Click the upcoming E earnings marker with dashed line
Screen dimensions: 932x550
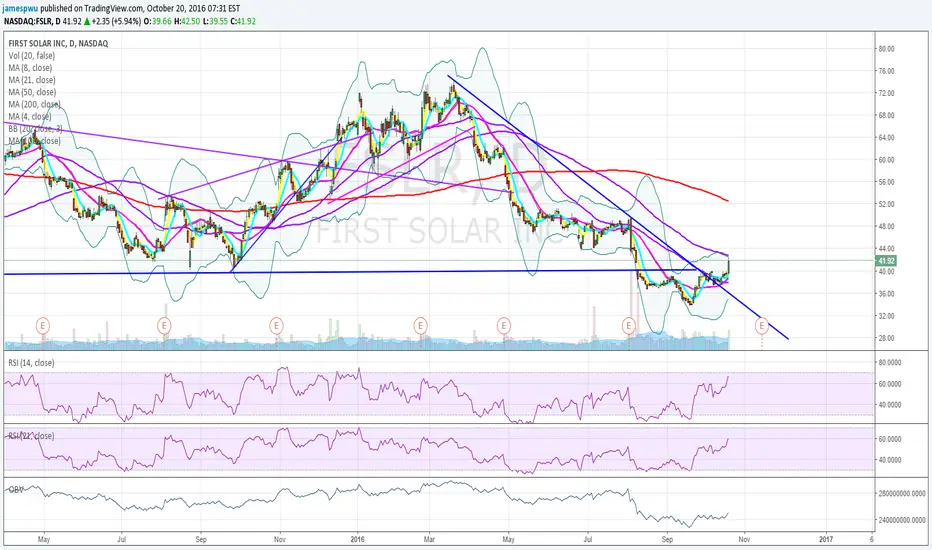[762, 325]
